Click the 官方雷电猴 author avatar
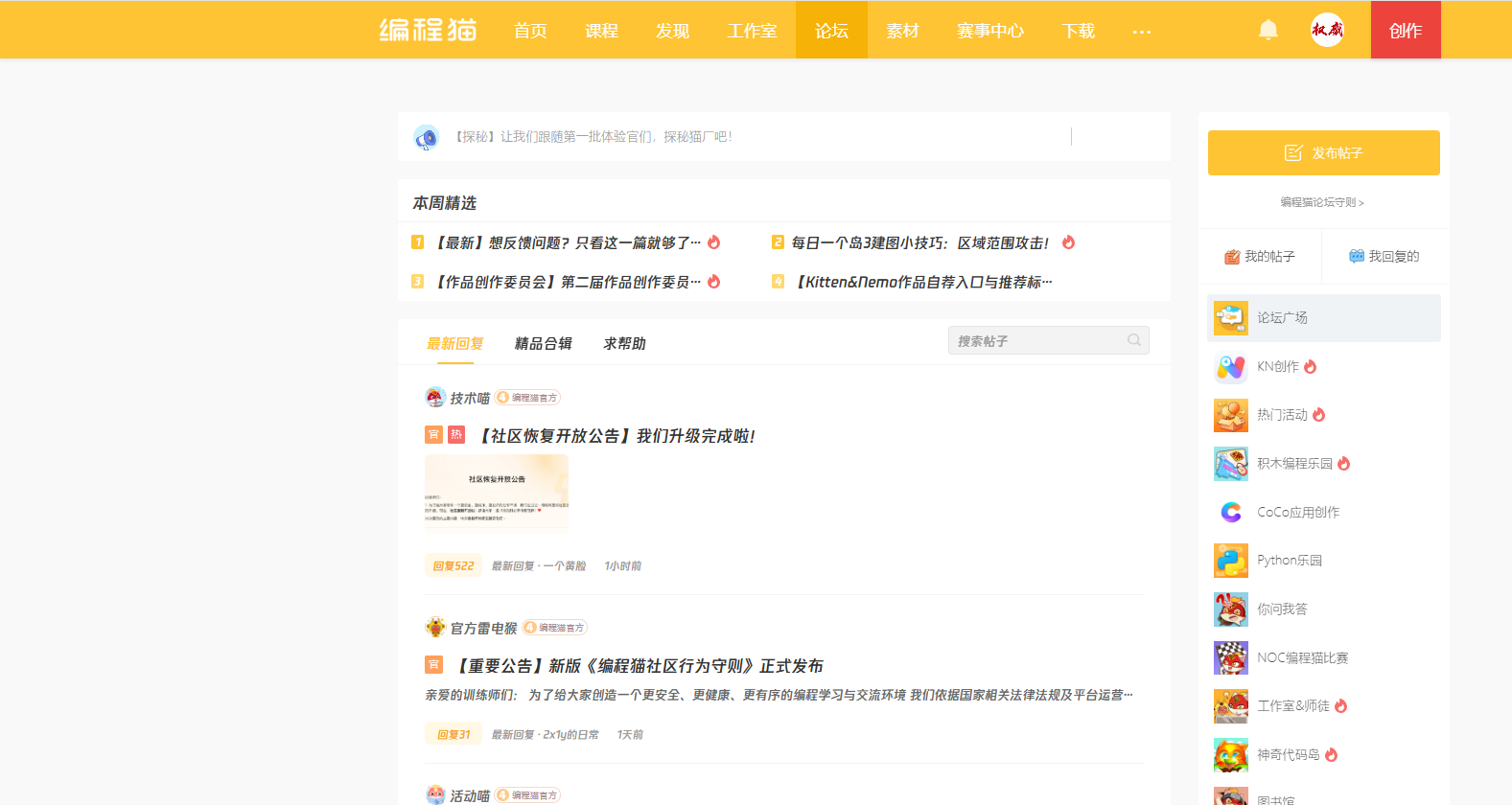1512x805 pixels. 435,628
